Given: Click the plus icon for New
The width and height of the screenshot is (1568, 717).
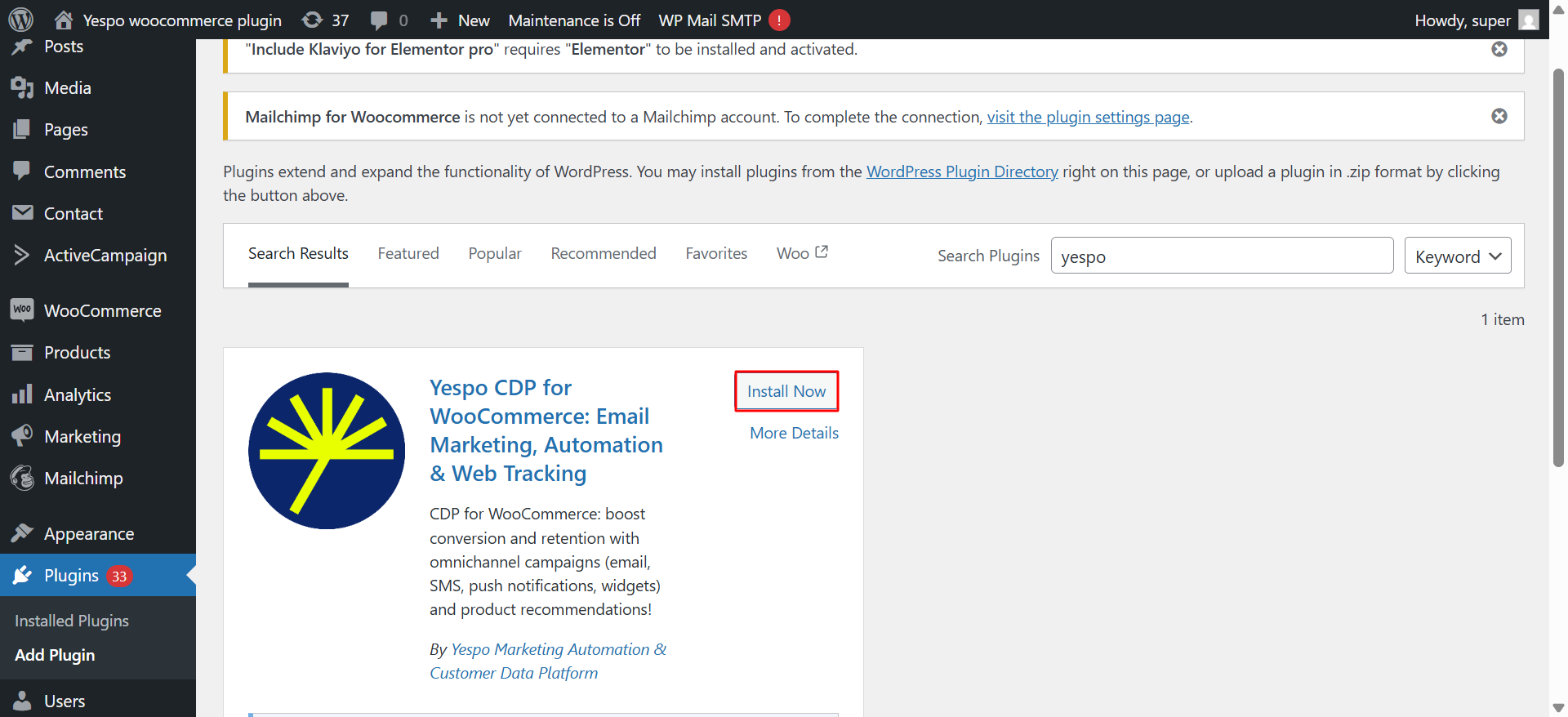Looking at the screenshot, I should [439, 20].
